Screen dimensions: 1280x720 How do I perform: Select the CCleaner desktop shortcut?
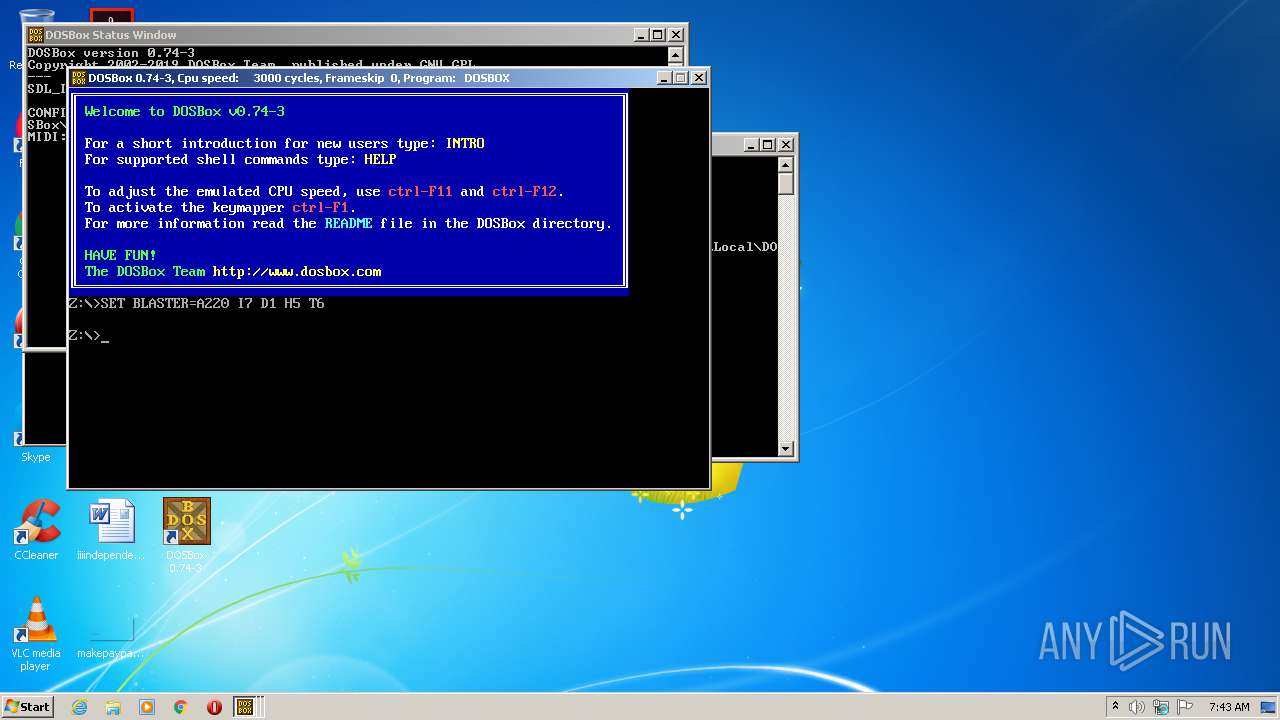[36, 530]
